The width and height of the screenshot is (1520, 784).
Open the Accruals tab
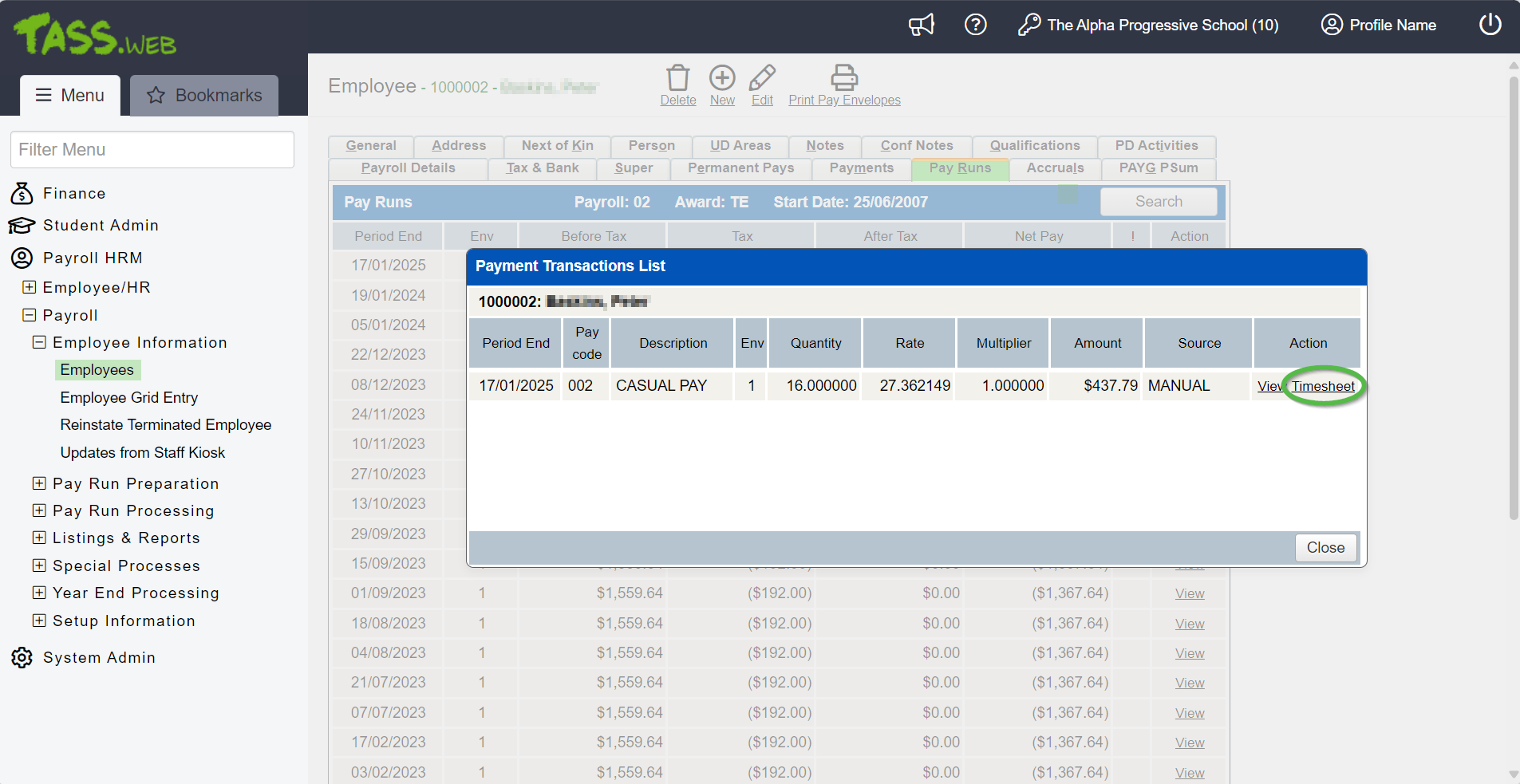point(1055,168)
